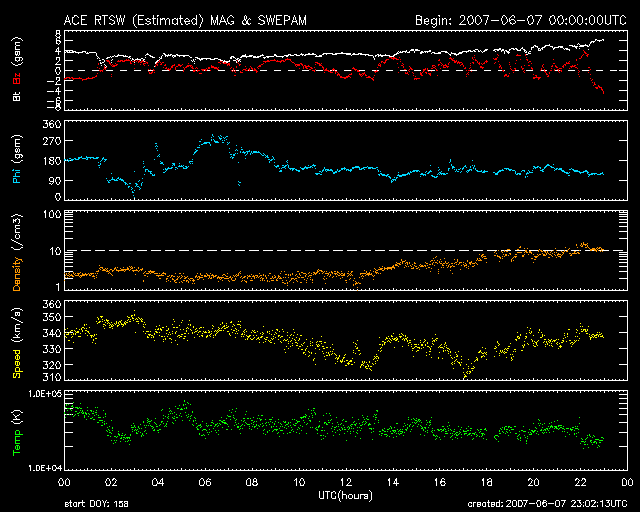Screen dimensions: 640x512
Task: Click the "16" hour tick label
Action: point(440,482)
